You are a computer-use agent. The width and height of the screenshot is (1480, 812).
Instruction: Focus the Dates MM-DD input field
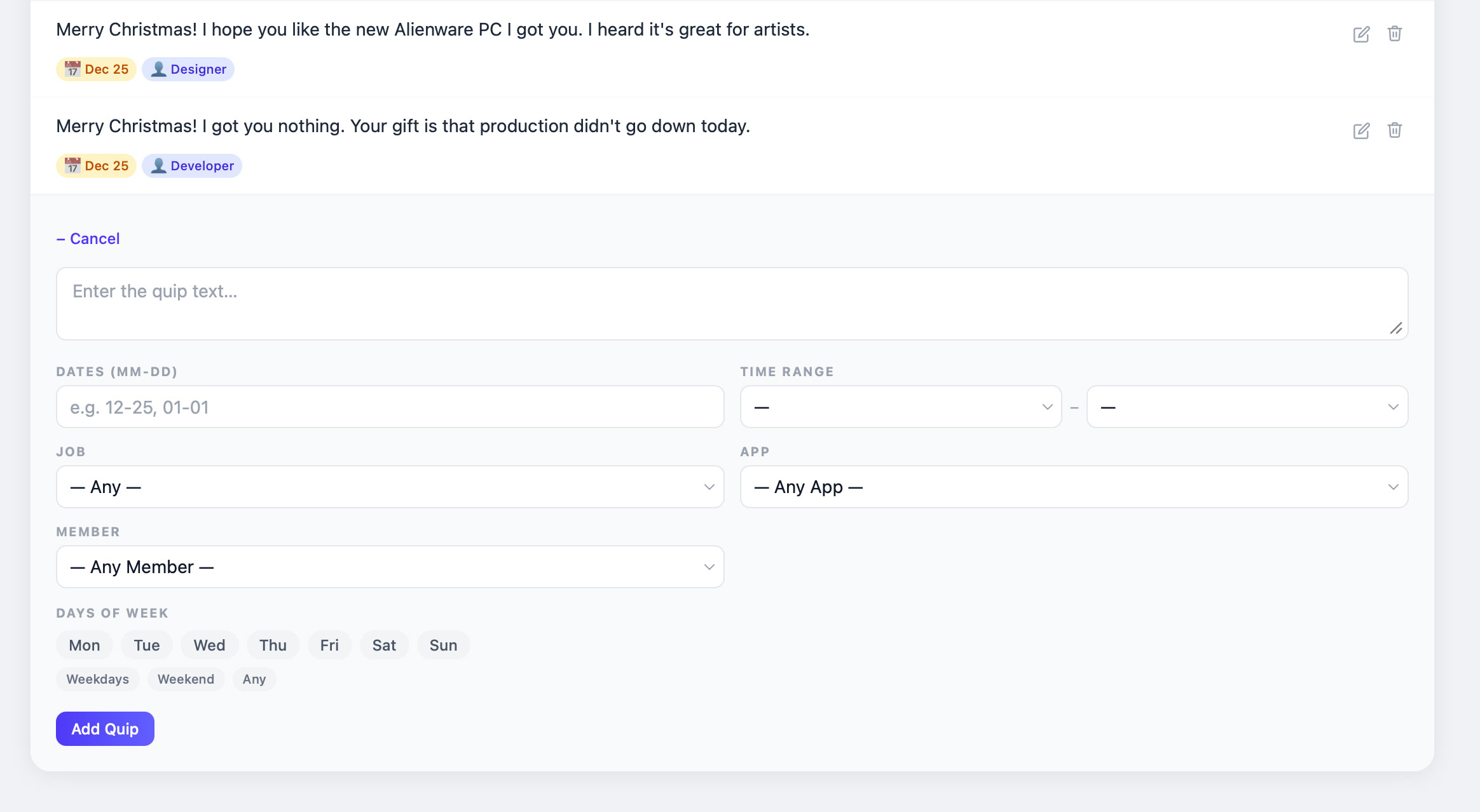click(x=390, y=407)
